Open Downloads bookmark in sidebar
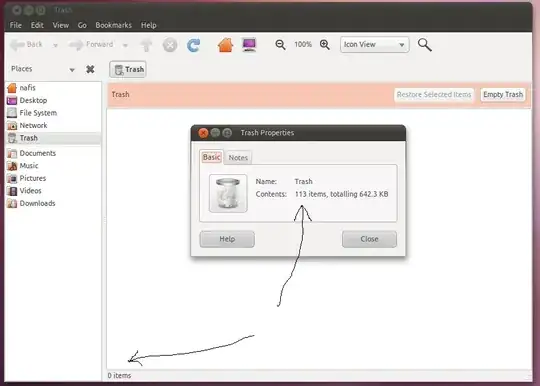The width and height of the screenshot is (540, 386). coord(54,204)
